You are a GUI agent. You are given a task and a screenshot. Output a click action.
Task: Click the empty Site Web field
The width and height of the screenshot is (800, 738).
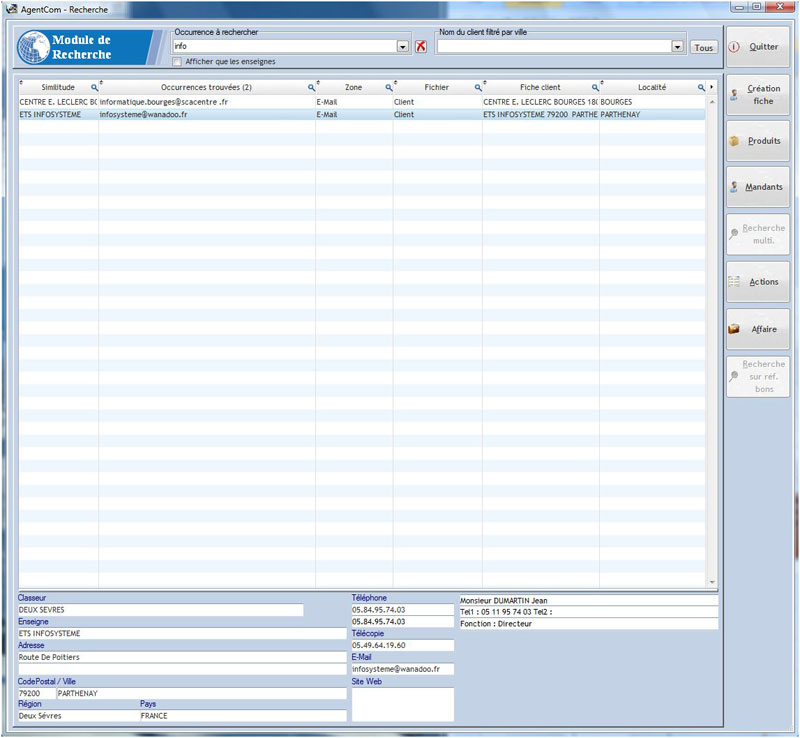(x=403, y=704)
